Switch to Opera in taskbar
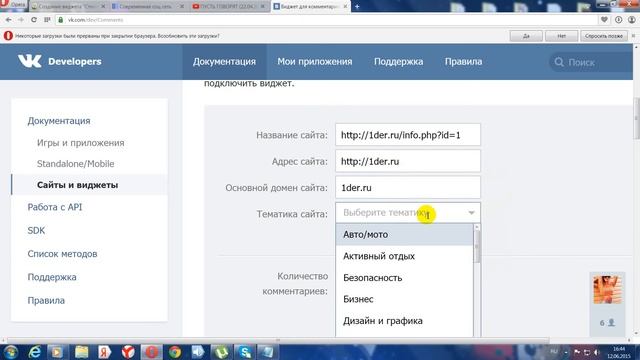 click(151, 352)
